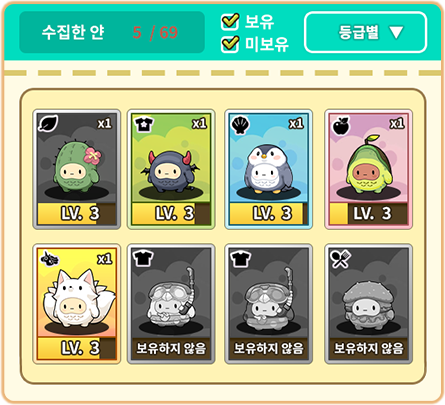Open the avocado character card
The height and width of the screenshot is (405, 445).
pyautogui.click(x=368, y=169)
